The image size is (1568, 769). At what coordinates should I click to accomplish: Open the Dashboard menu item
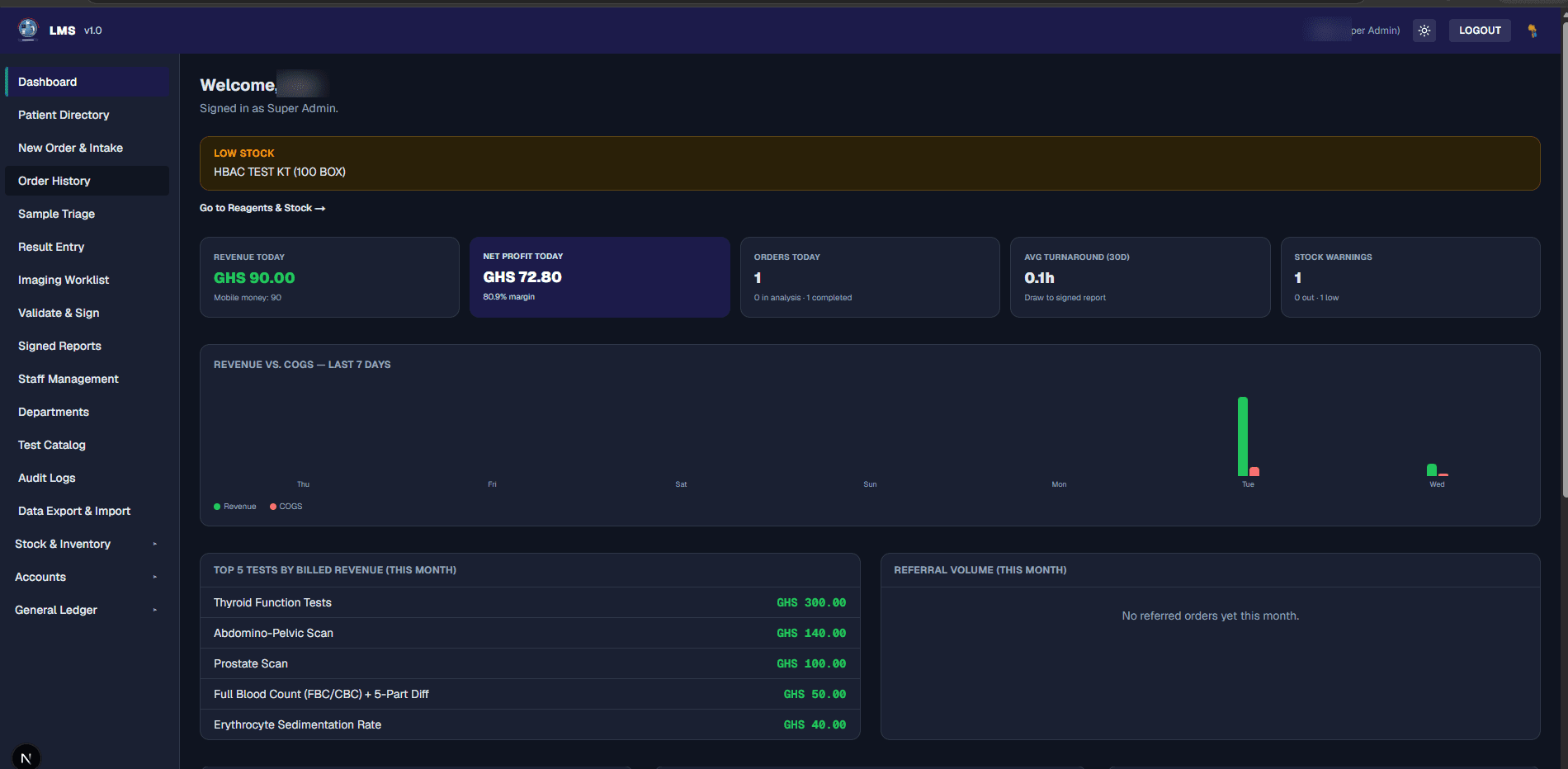(87, 82)
